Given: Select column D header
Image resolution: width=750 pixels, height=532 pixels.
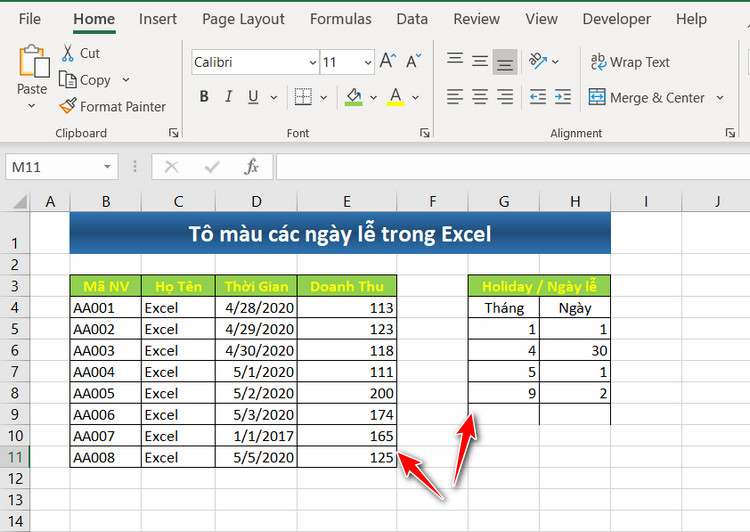Looking at the screenshot, I should click(256, 201).
